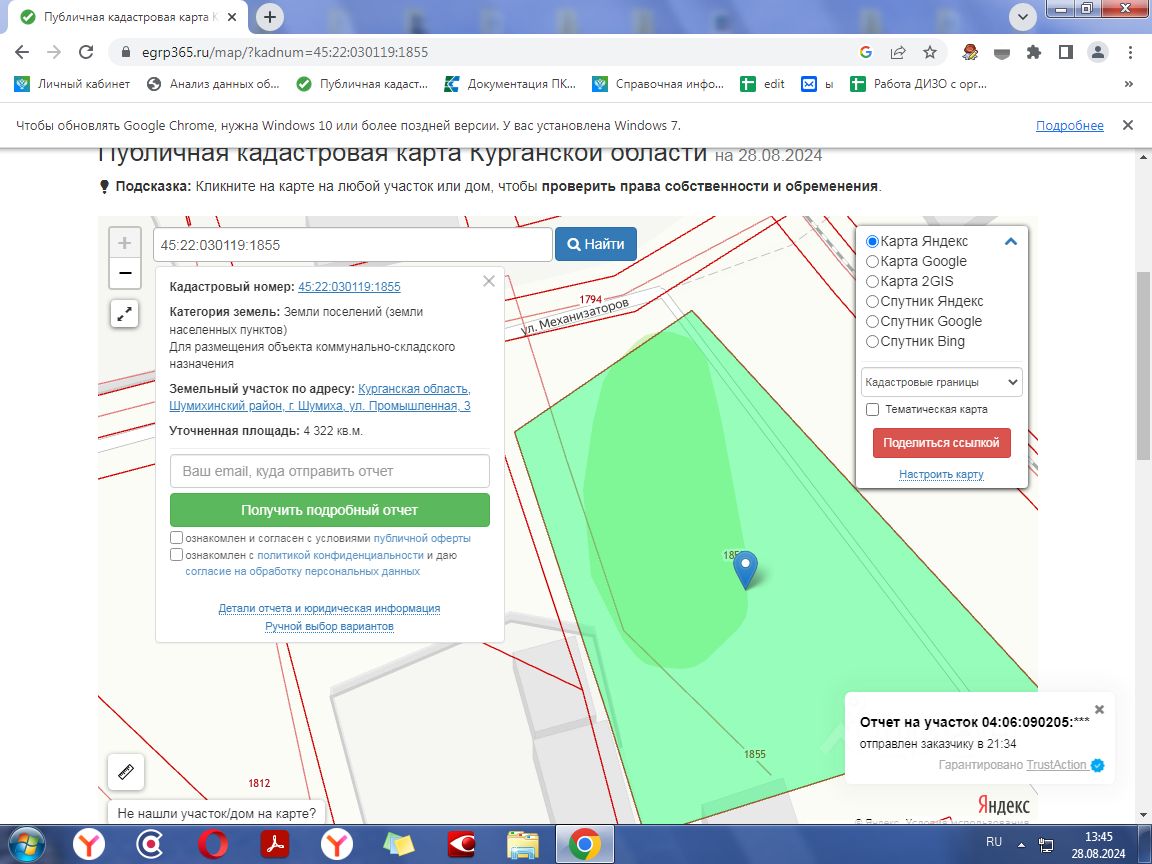The height and width of the screenshot is (864, 1152).
Task: Click the email input field
Action: [329, 471]
